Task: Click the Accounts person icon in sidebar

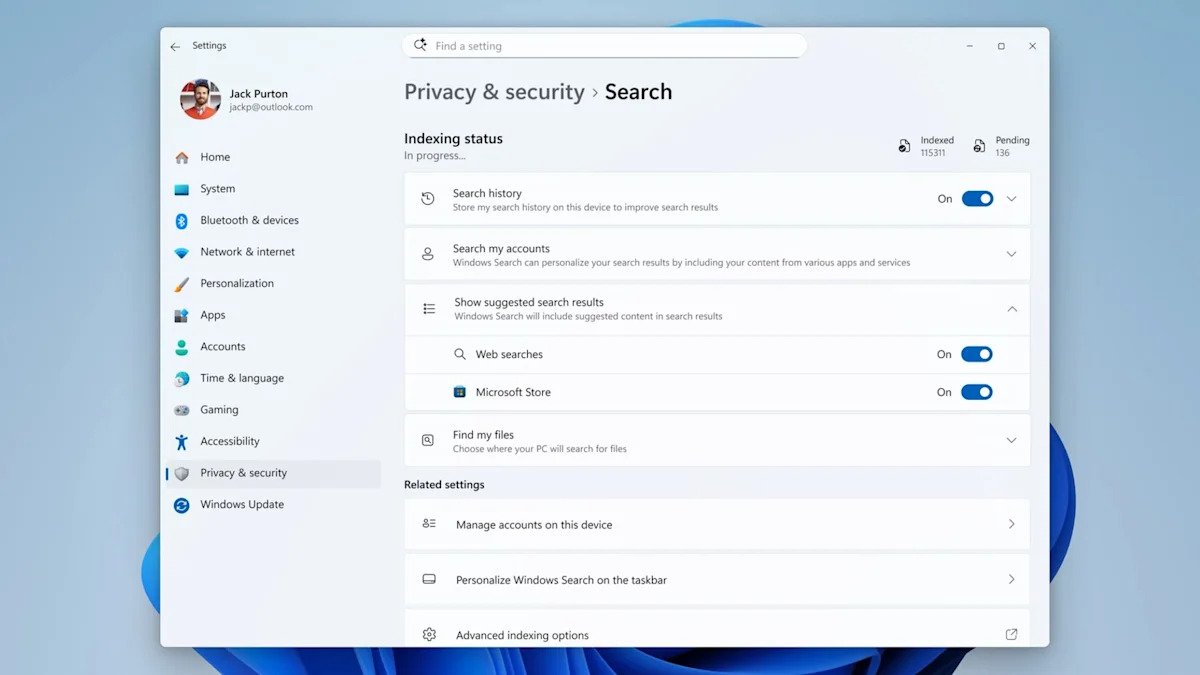Action: [x=181, y=347]
